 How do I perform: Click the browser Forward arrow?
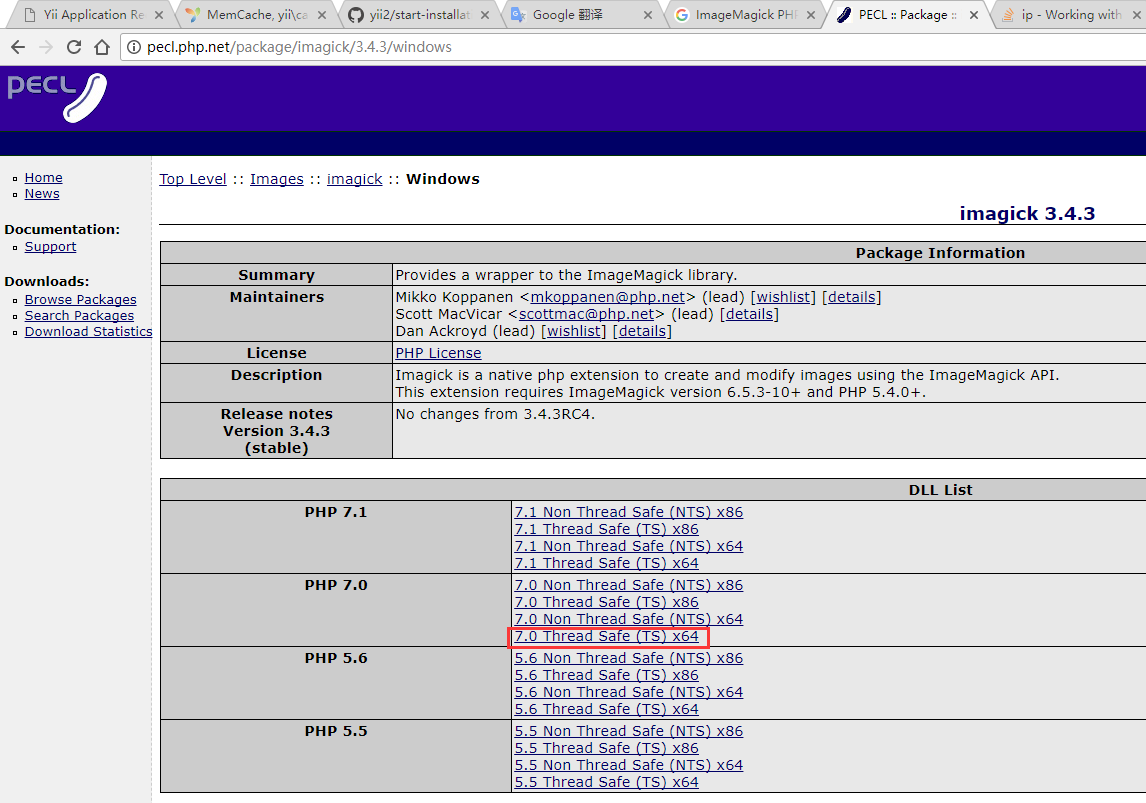46,47
